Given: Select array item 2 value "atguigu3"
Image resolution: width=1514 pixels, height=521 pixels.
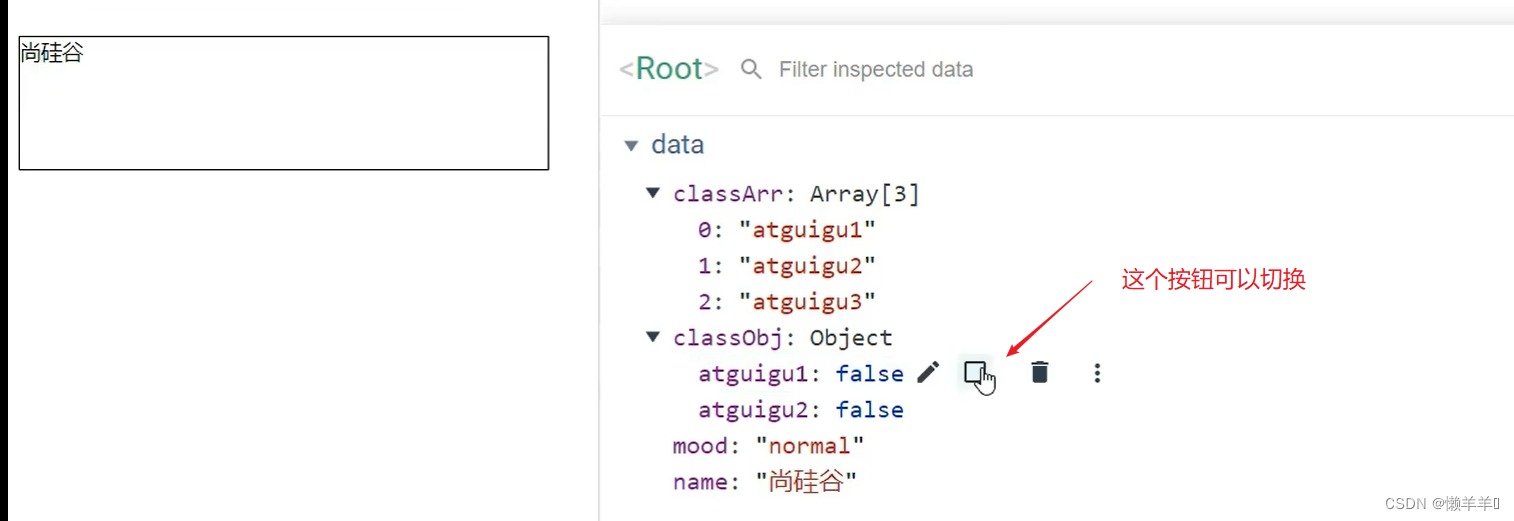Looking at the screenshot, I should pyautogui.click(x=807, y=302).
